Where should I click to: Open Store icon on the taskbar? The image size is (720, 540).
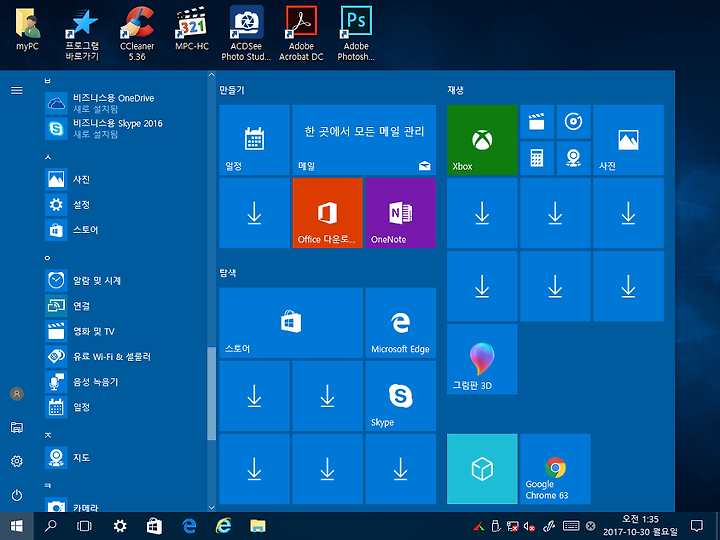[154, 526]
